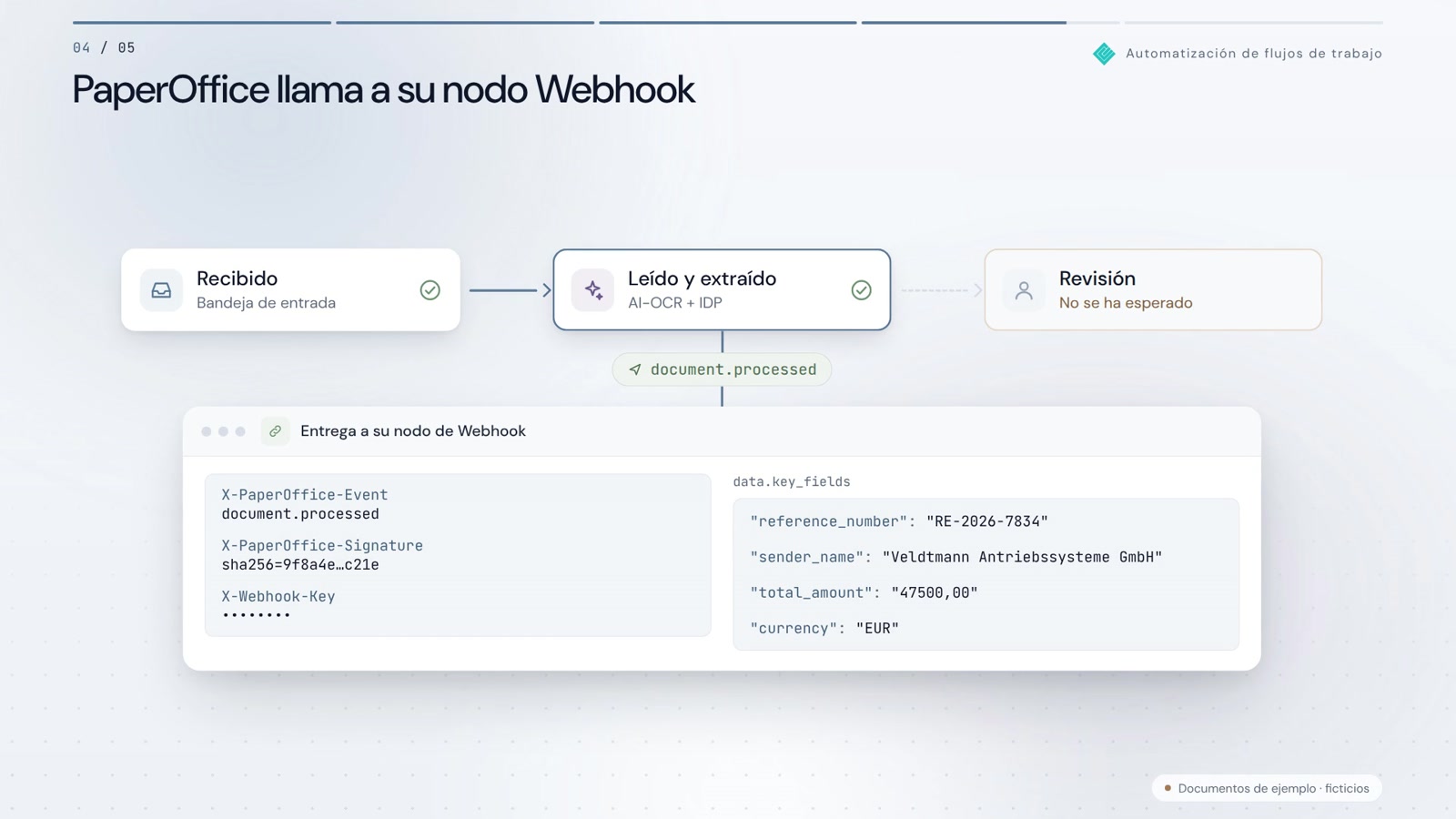
Task: Click the Entrega a su nodo de Webhook title
Action: [x=413, y=431]
